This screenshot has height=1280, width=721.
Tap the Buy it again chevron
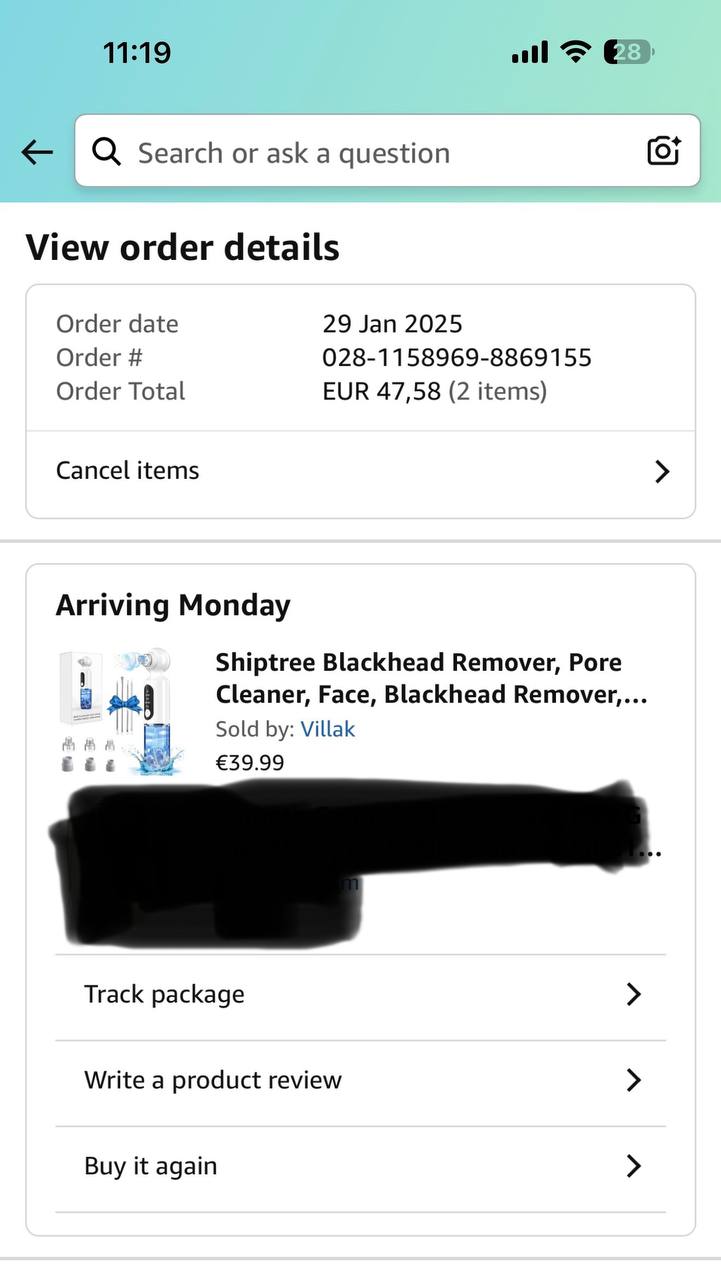point(633,1166)
